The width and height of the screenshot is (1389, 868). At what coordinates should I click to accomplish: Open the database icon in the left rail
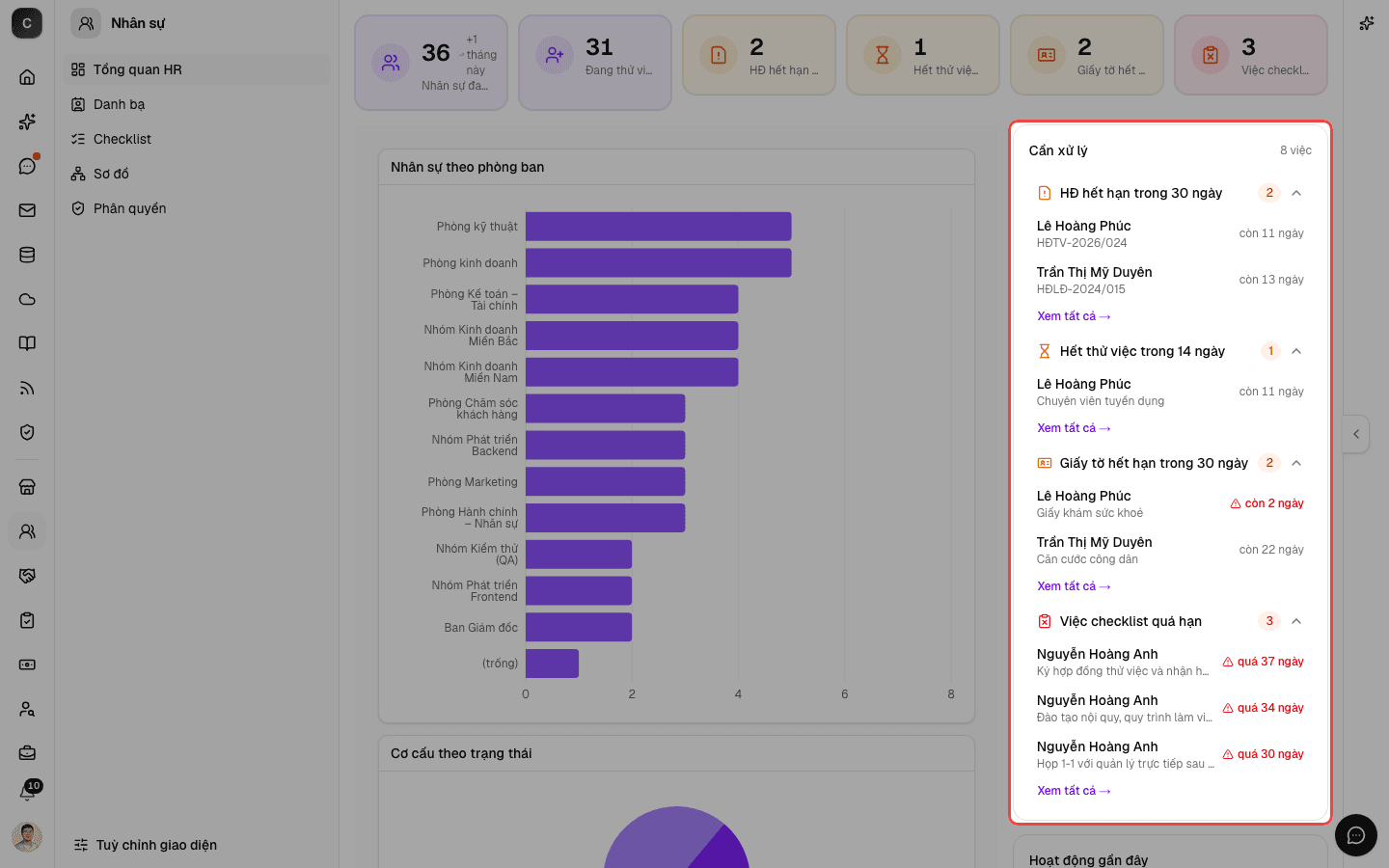pos(27,255)
